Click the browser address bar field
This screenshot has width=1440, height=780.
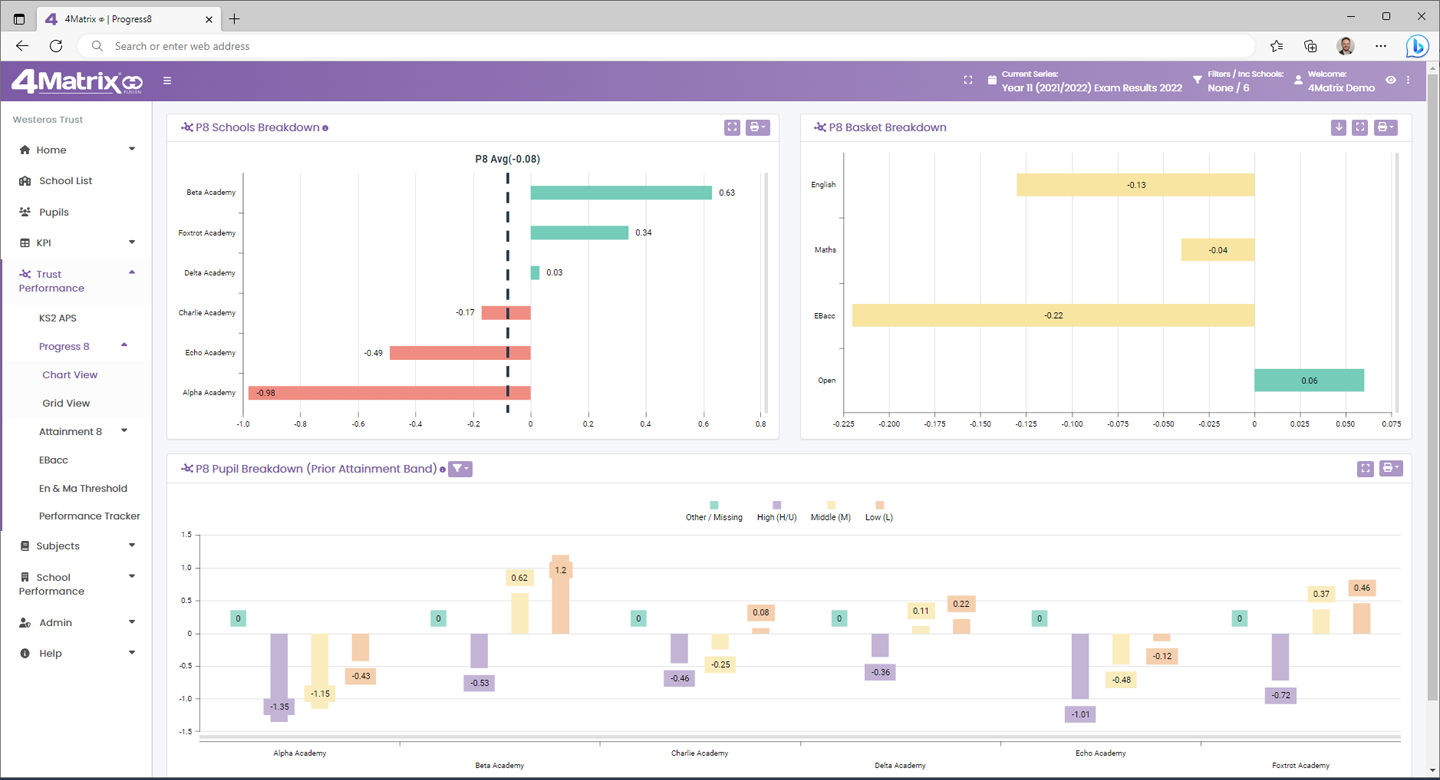660,46
